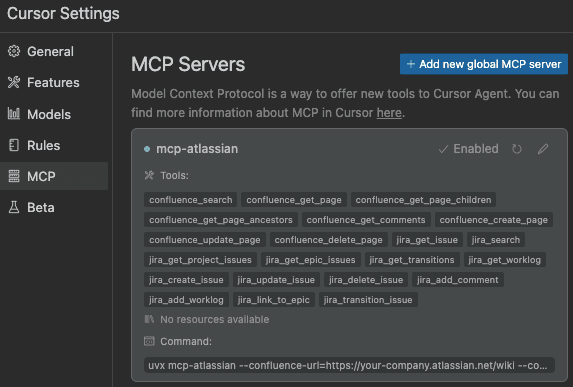Viewport: 573px width, 387px height.
Task: Click the 'No resources available' text
Action: (x=215, y=319)
